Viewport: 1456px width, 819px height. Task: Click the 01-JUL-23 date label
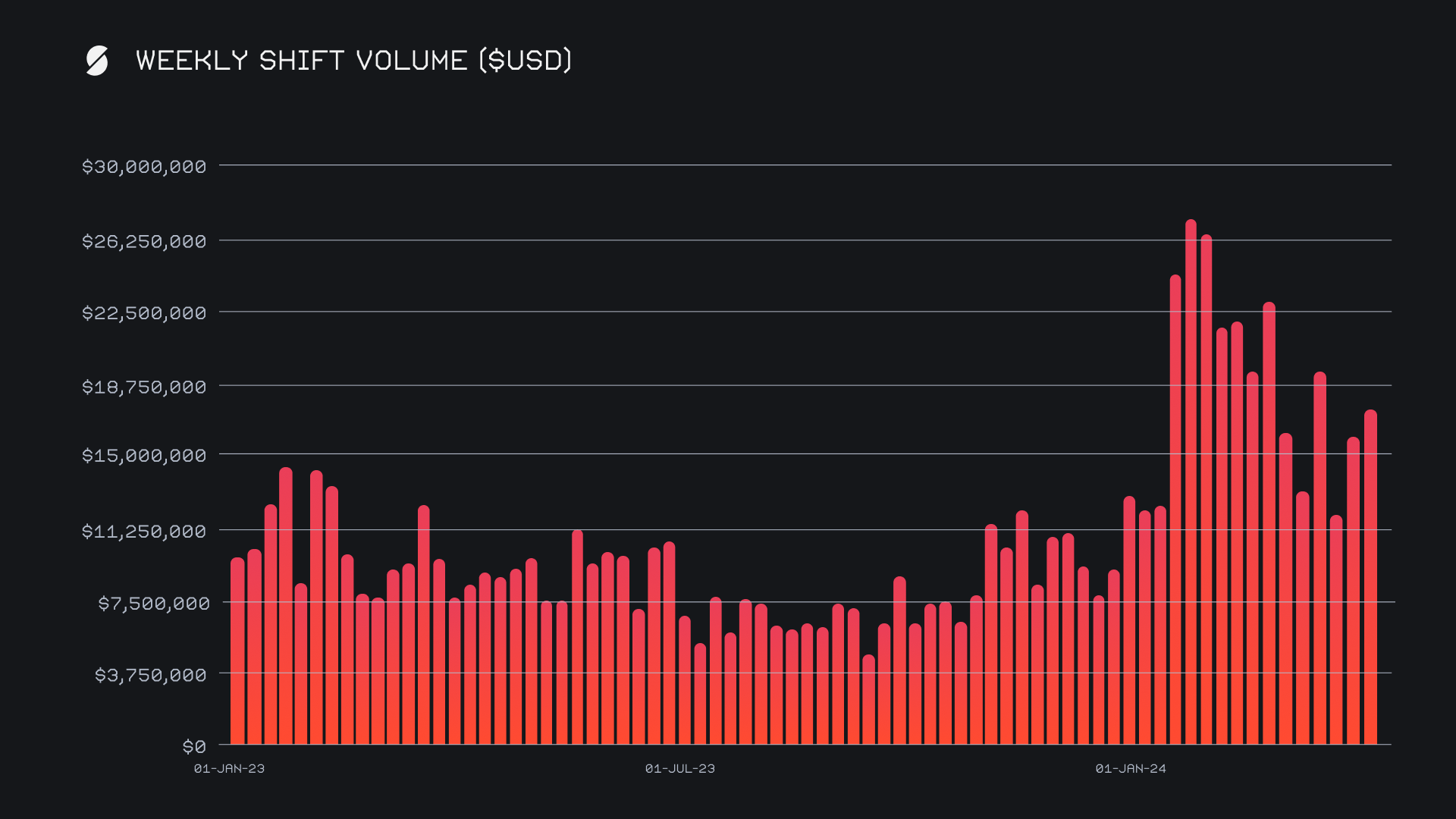pyautogui.click(x=680, y=769)
